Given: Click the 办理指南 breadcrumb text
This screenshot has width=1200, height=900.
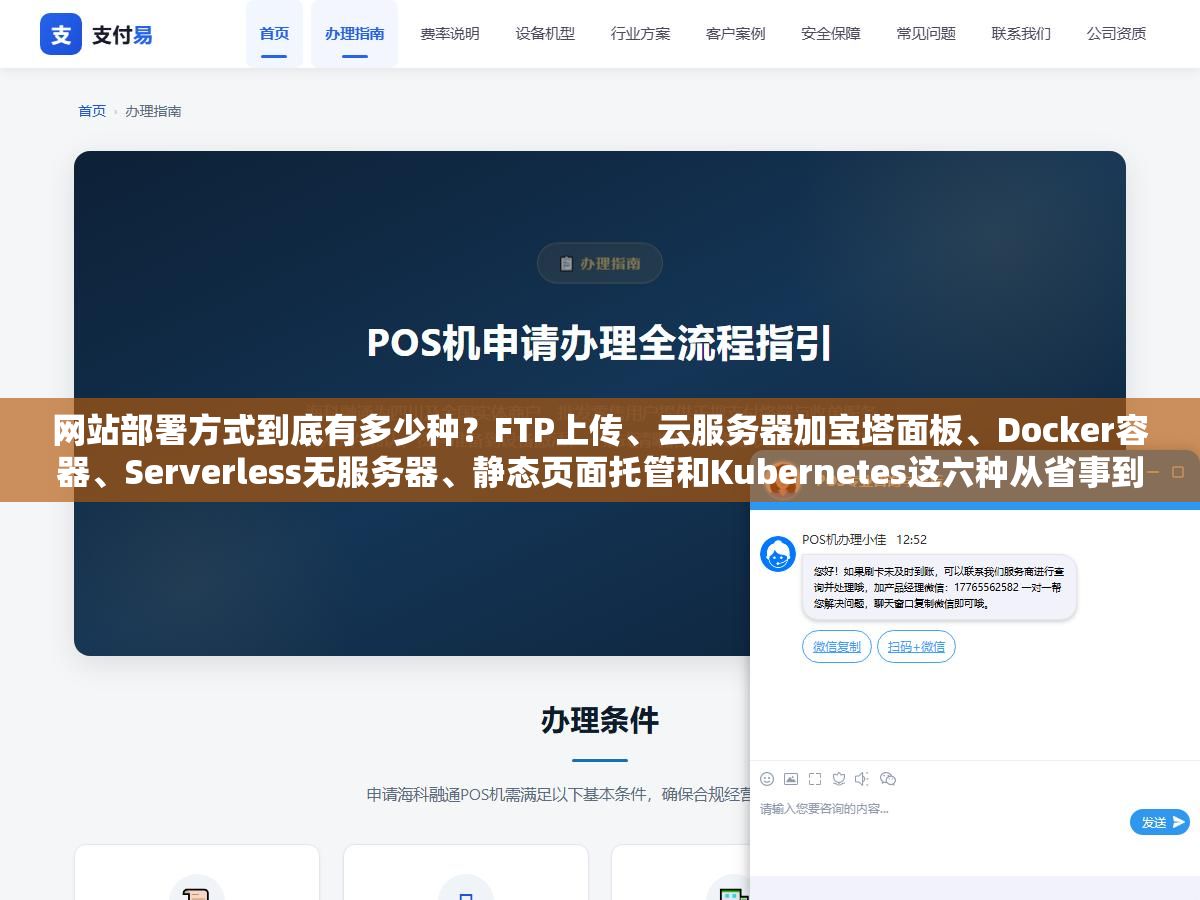Looking at the screenshot, I should [x=153, y=111].
